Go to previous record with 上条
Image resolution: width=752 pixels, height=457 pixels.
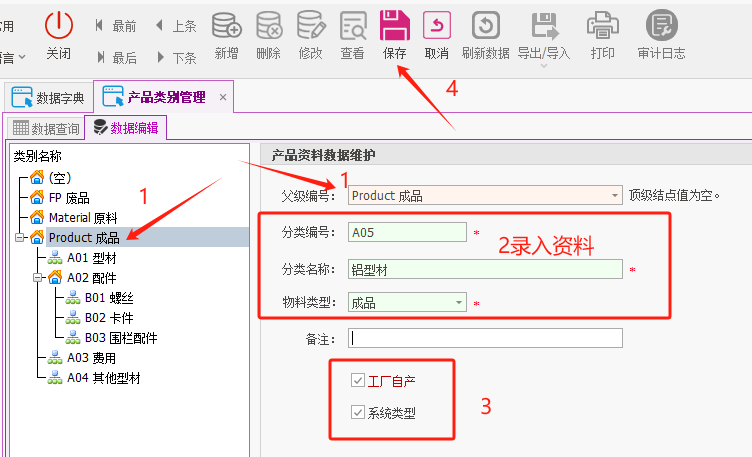[176, 26]
